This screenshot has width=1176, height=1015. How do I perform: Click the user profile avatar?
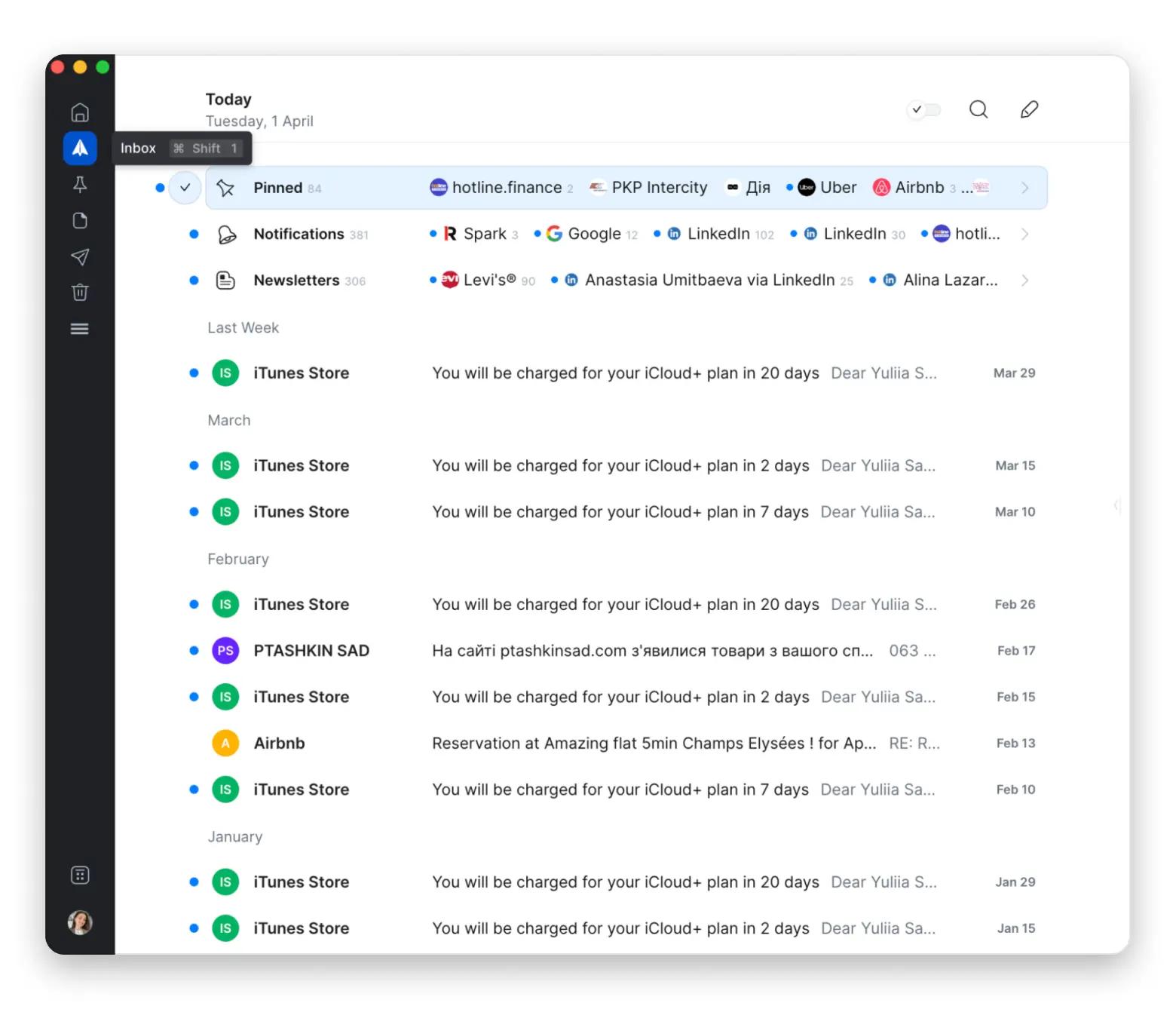(x=80, y=922)
